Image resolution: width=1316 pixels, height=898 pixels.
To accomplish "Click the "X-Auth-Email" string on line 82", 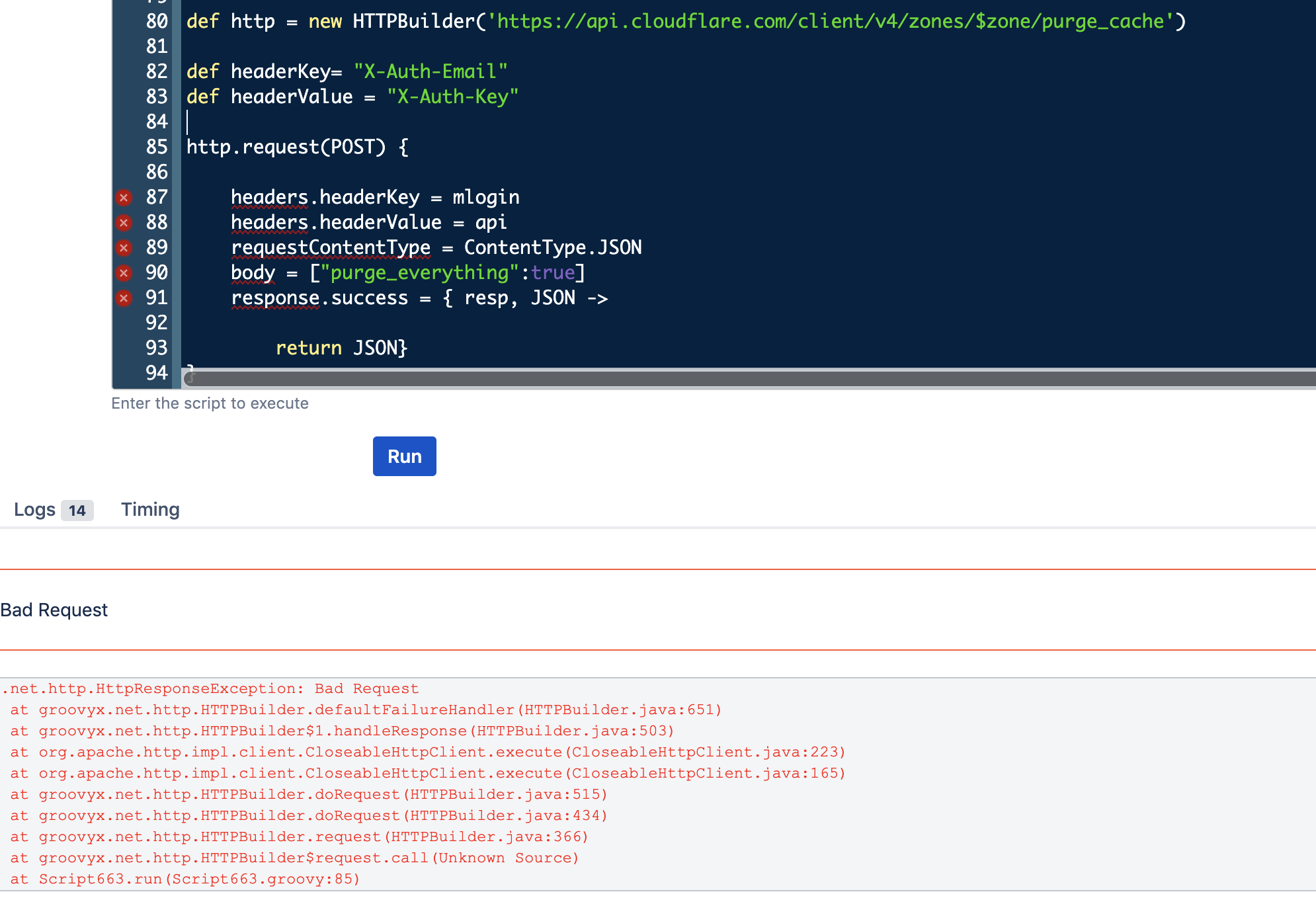I will tap(431, 71).
